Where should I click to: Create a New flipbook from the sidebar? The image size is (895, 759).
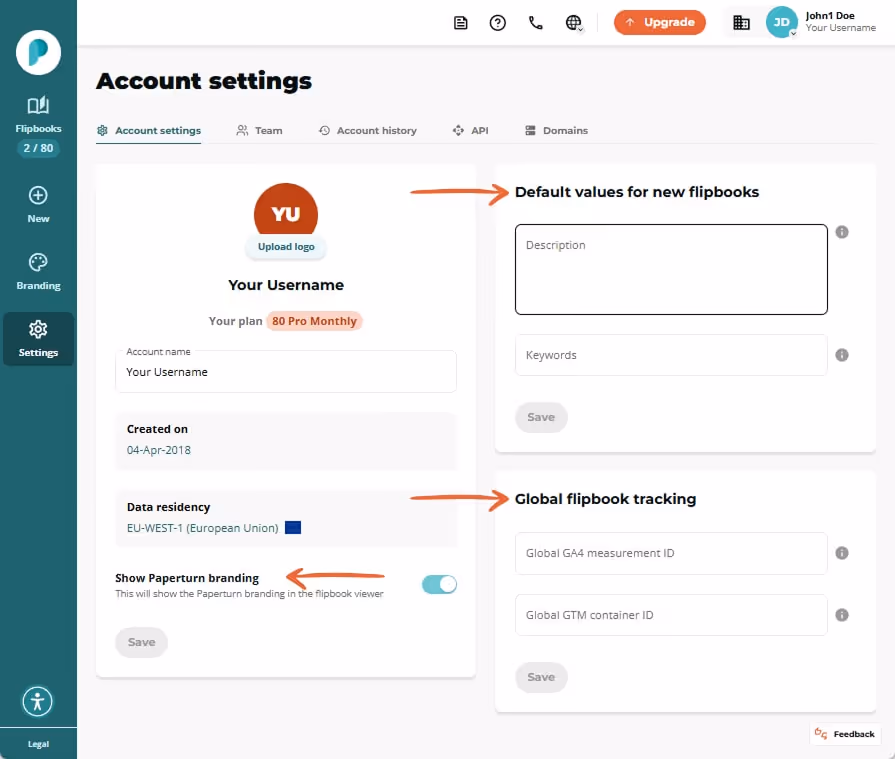point(38,205)
